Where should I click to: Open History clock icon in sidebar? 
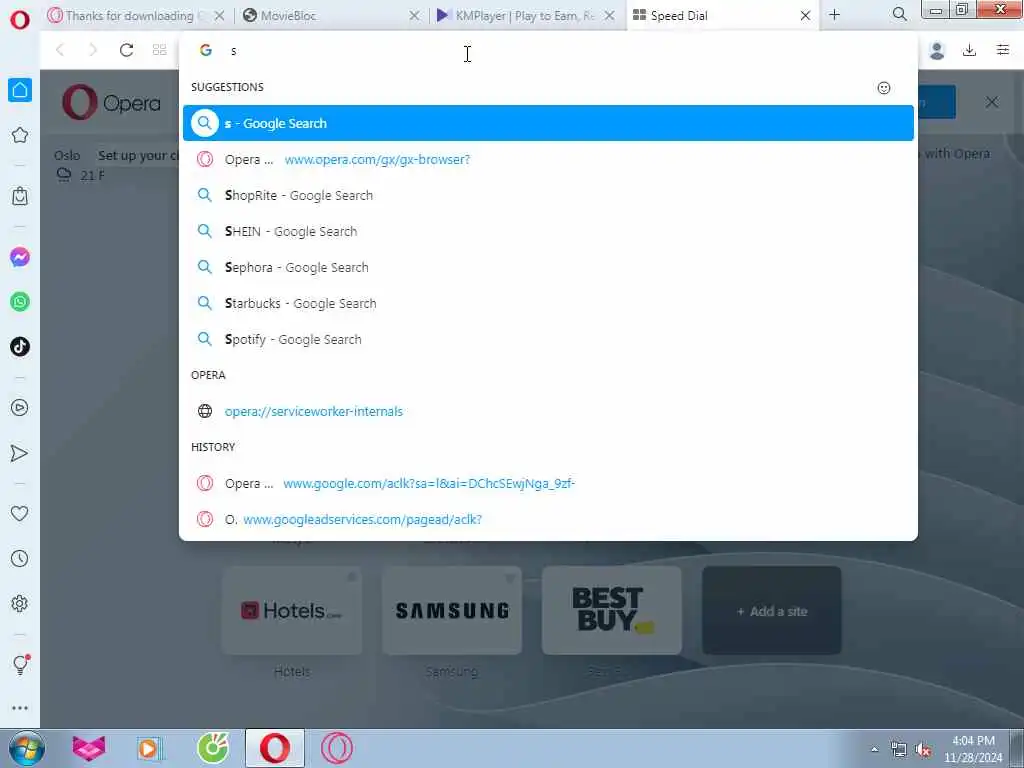(20, 558)
